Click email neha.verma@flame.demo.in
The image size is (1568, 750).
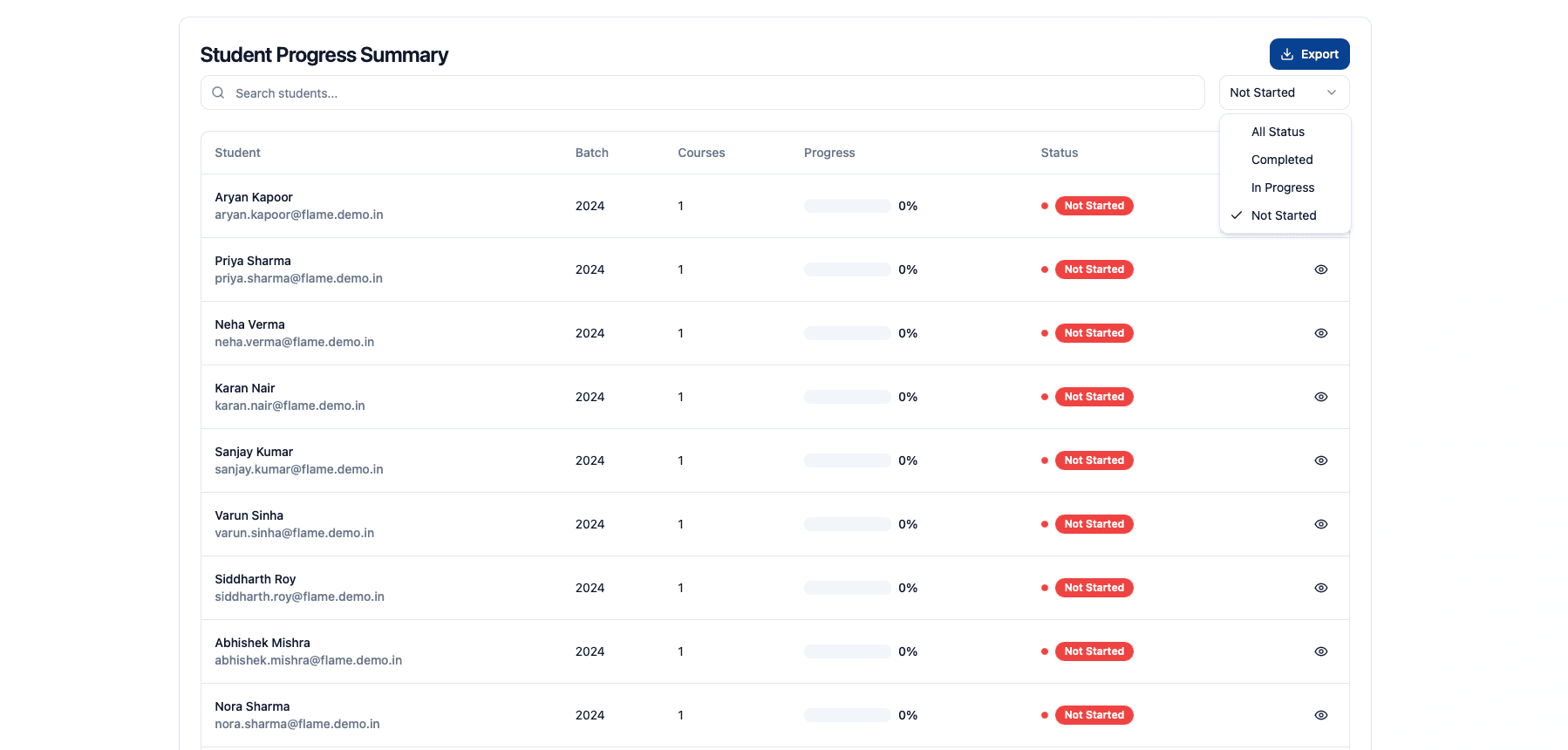(295, 342)
